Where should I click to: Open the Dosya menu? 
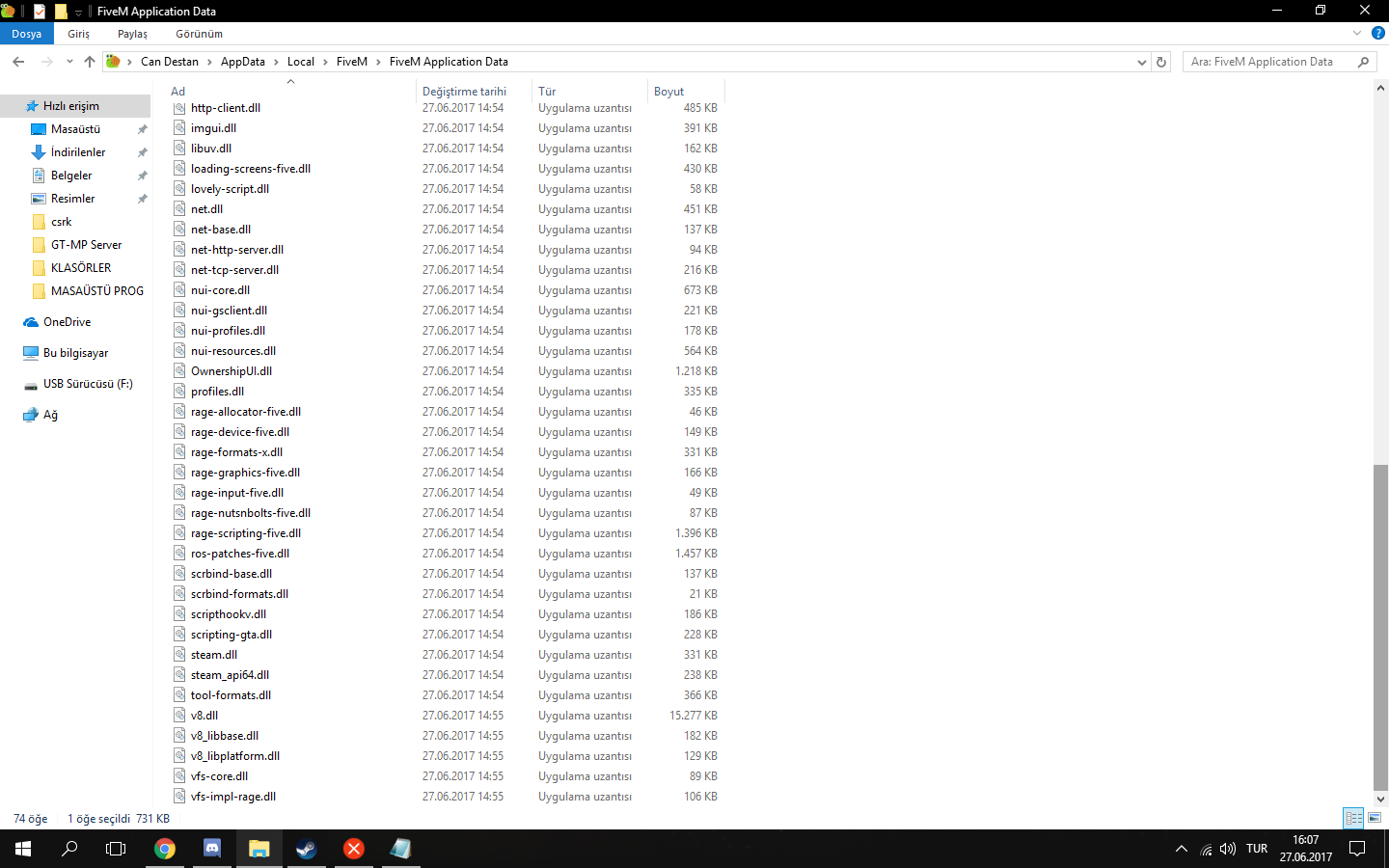[27, 34]
